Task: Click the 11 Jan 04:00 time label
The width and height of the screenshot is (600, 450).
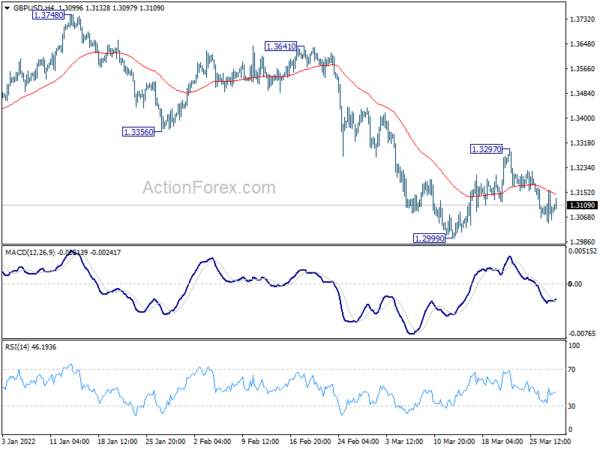Action: pyautogui.click(x=69, y=442)
